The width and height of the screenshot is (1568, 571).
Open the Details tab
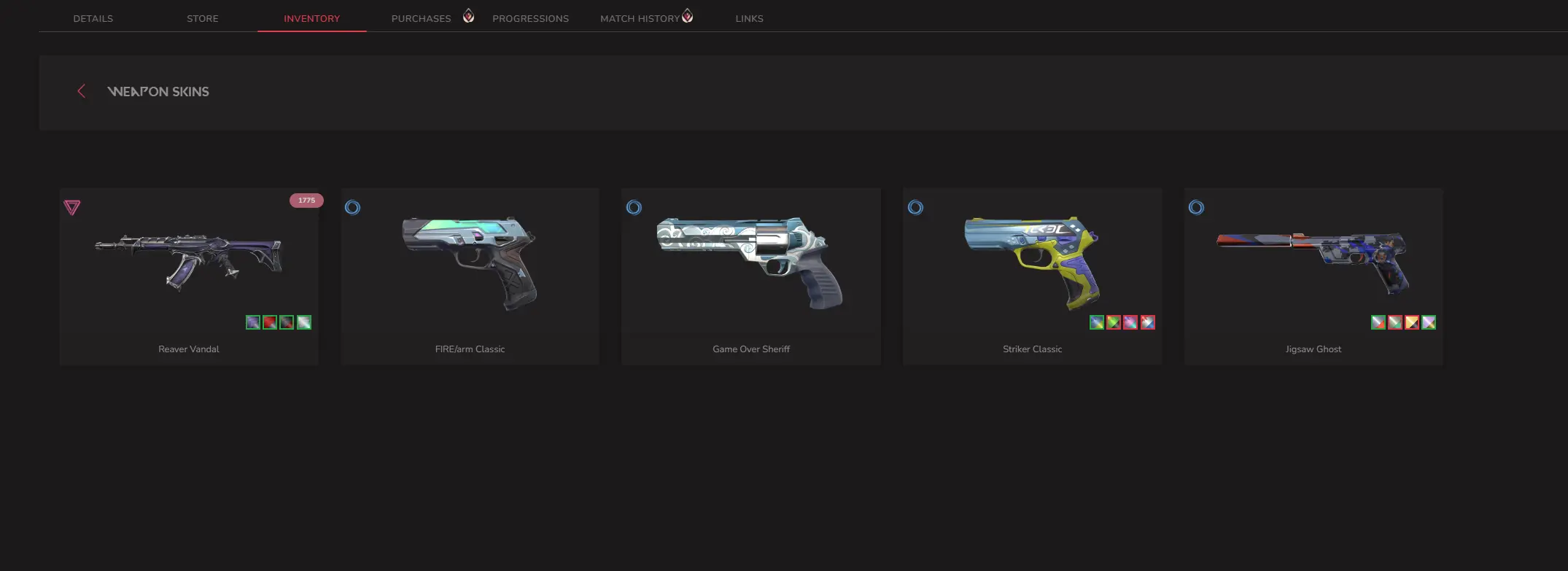[93, 18]
